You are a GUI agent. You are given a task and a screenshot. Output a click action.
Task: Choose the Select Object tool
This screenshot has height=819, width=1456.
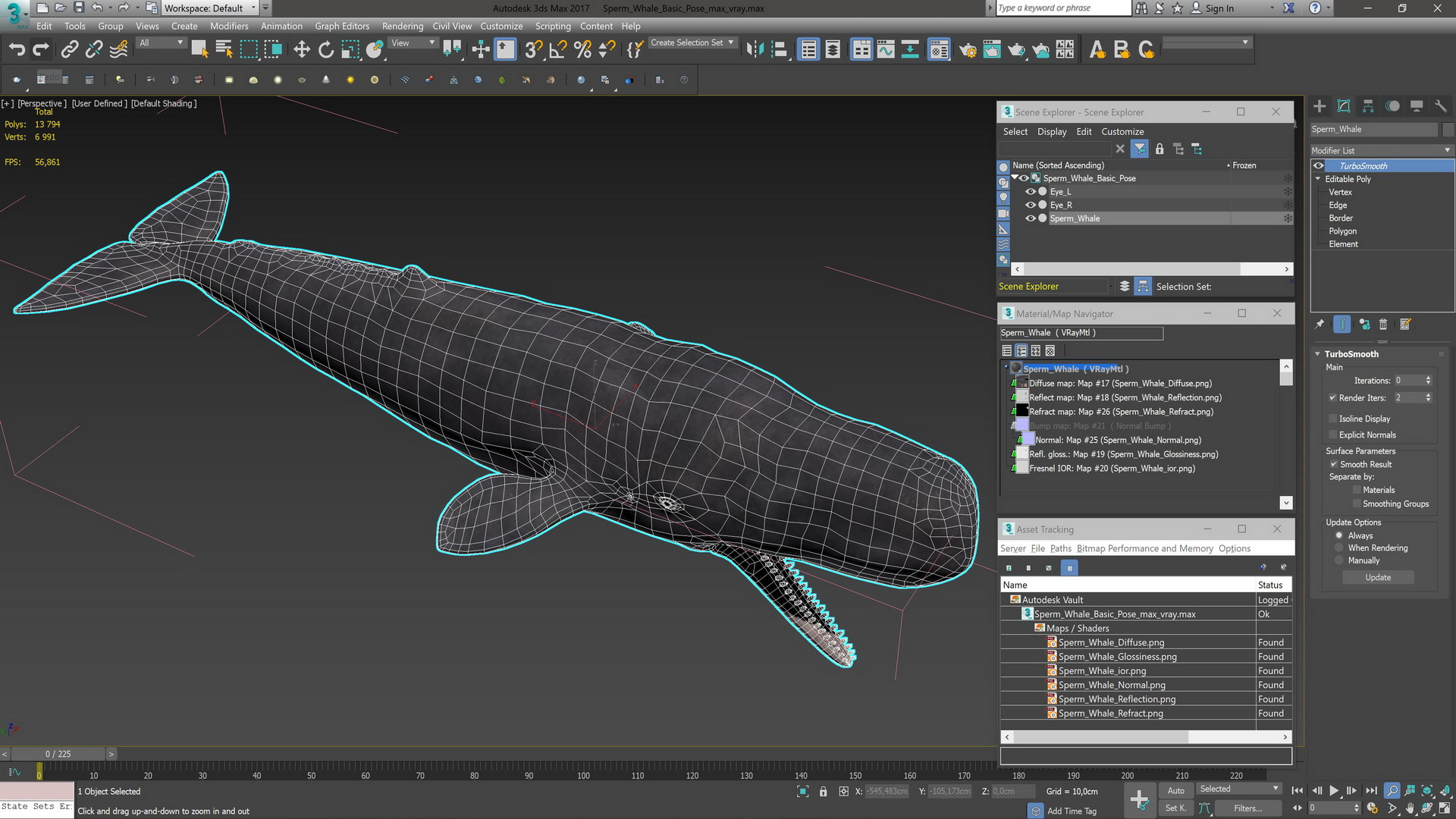tap(199, 50)
